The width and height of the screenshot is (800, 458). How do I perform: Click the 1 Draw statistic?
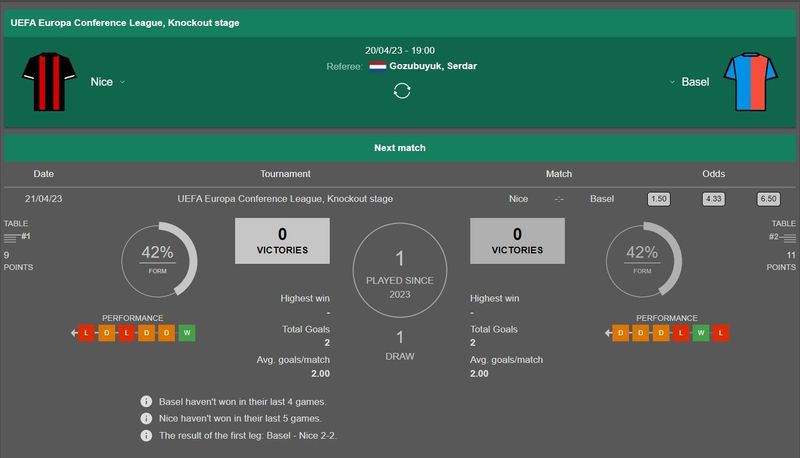coord(400,346)
